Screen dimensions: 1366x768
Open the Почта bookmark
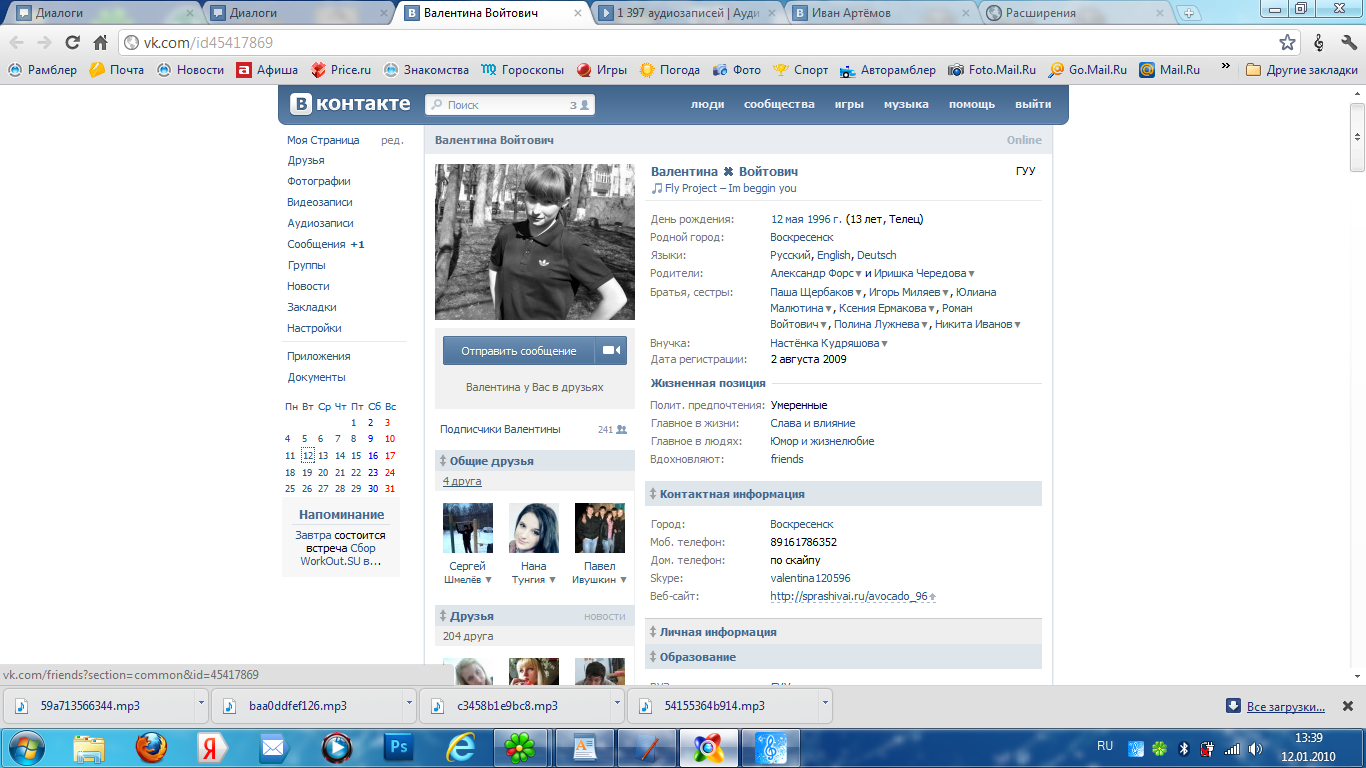tap(117, 70)
